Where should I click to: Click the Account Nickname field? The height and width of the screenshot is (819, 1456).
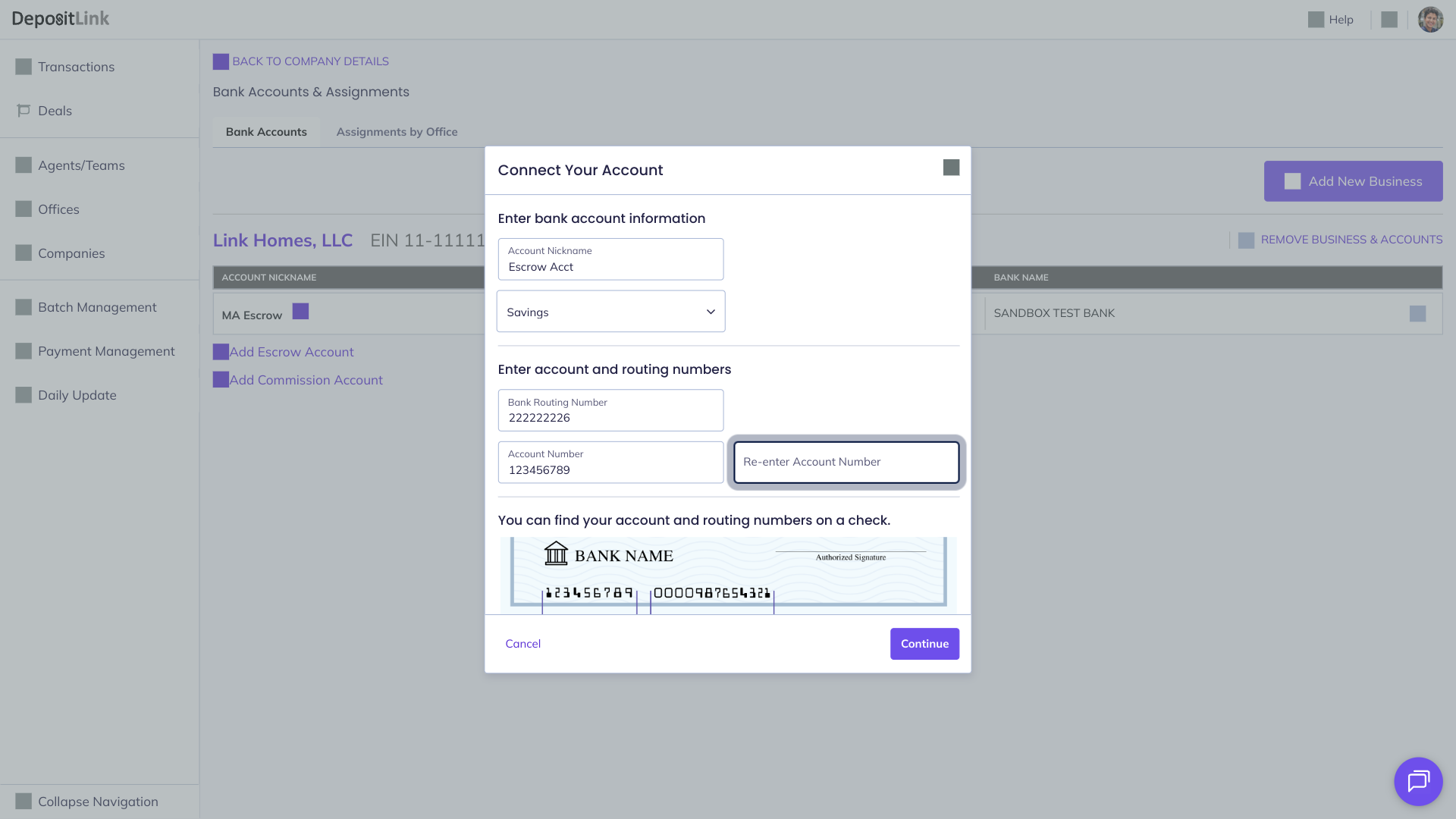[610, 260]
